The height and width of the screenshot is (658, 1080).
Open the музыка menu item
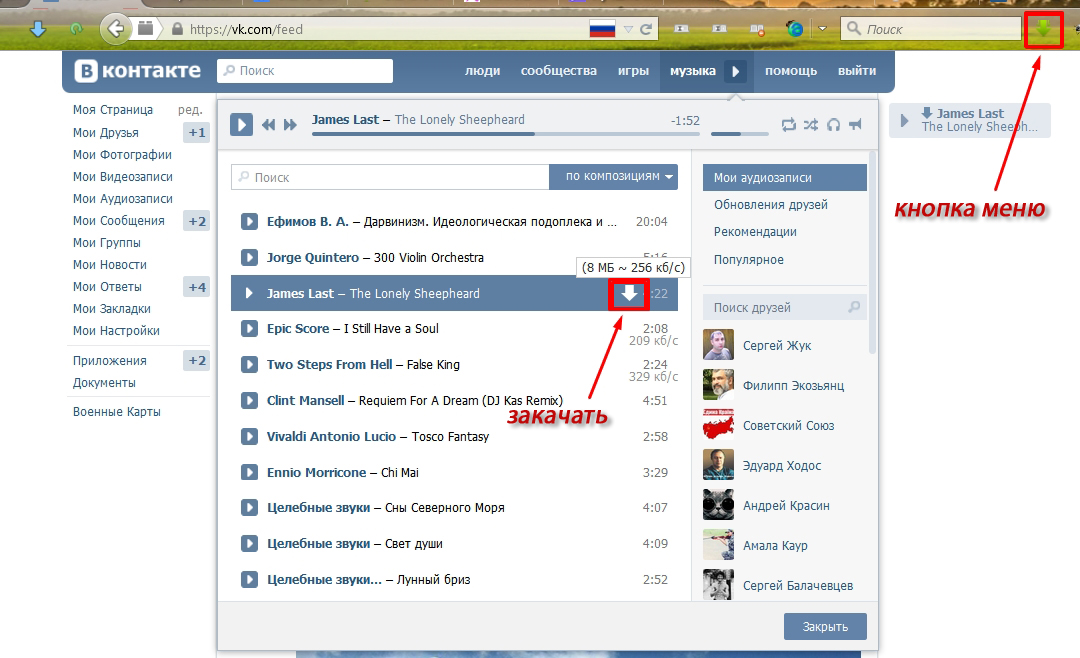[x=693, y=71]
